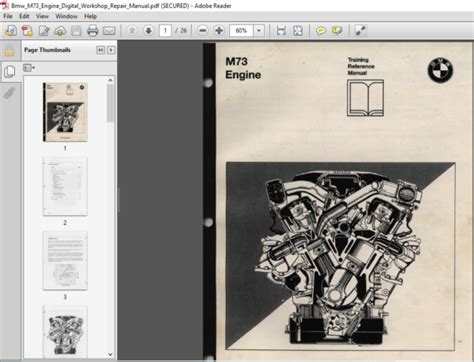474x362 pixels.
Task: Click the Create PDF online icon
Action: (11, 31)
